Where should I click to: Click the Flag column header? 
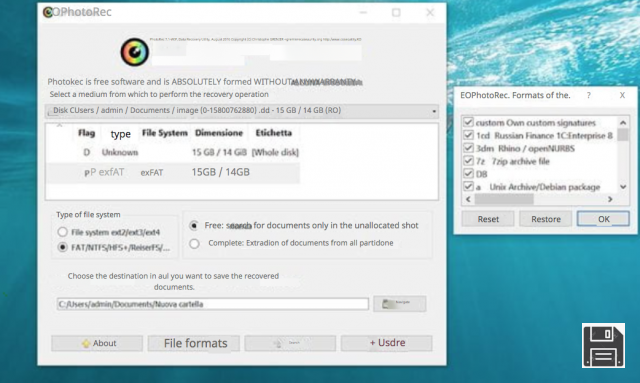tap(87, 133)
